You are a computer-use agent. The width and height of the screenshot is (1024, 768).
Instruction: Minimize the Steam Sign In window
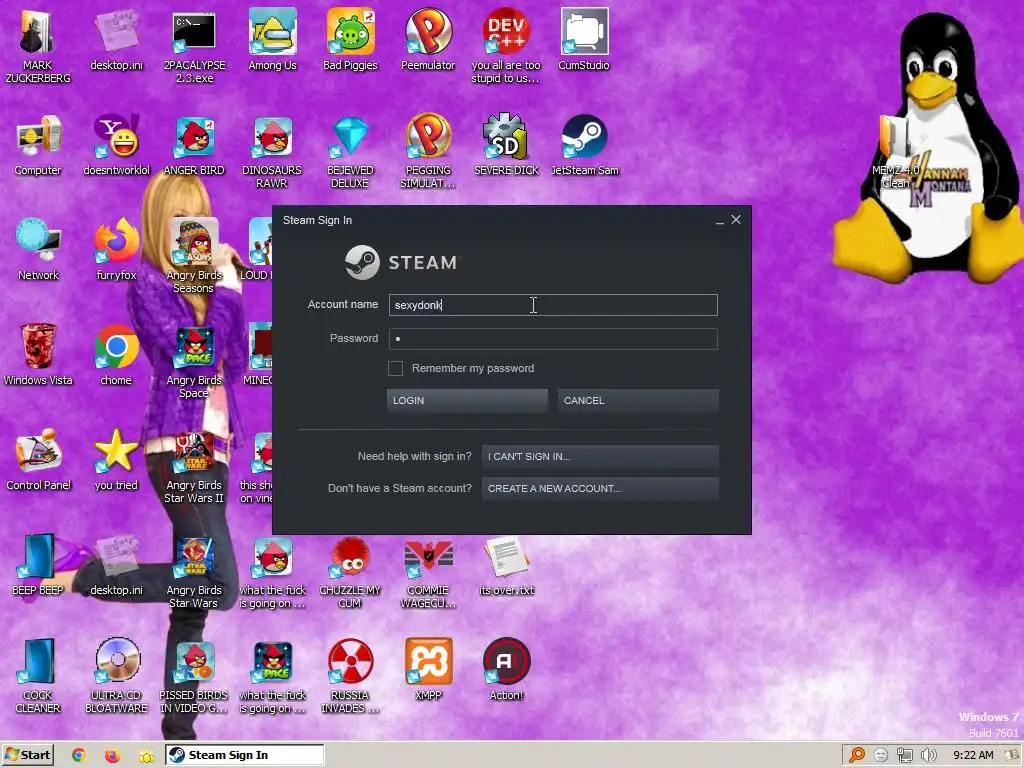tap(720, 221)
